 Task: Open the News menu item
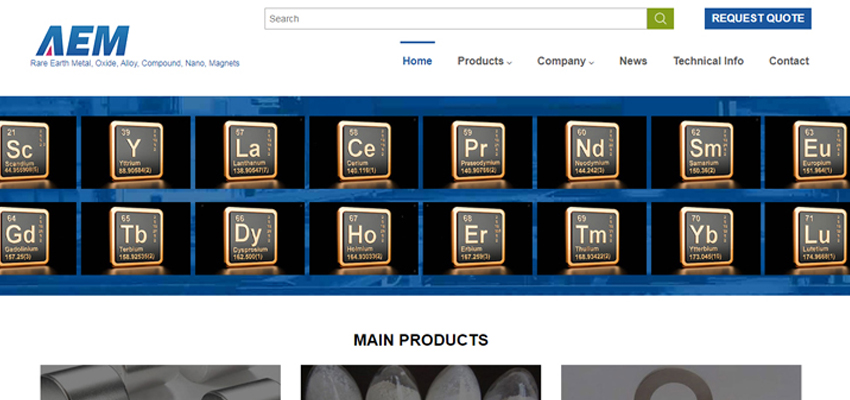click(x=633, y=61)
